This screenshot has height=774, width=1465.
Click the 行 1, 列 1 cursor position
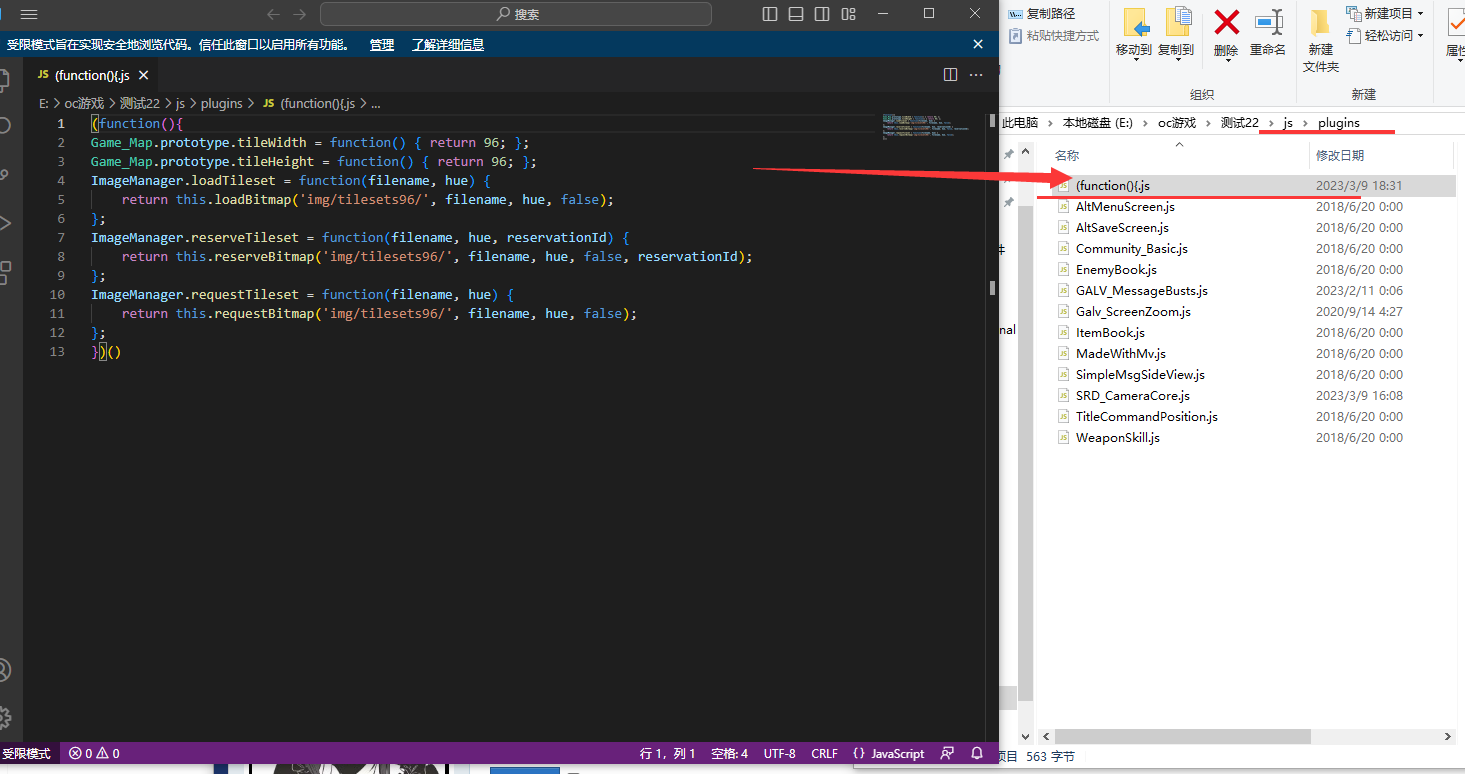point(667,754)
